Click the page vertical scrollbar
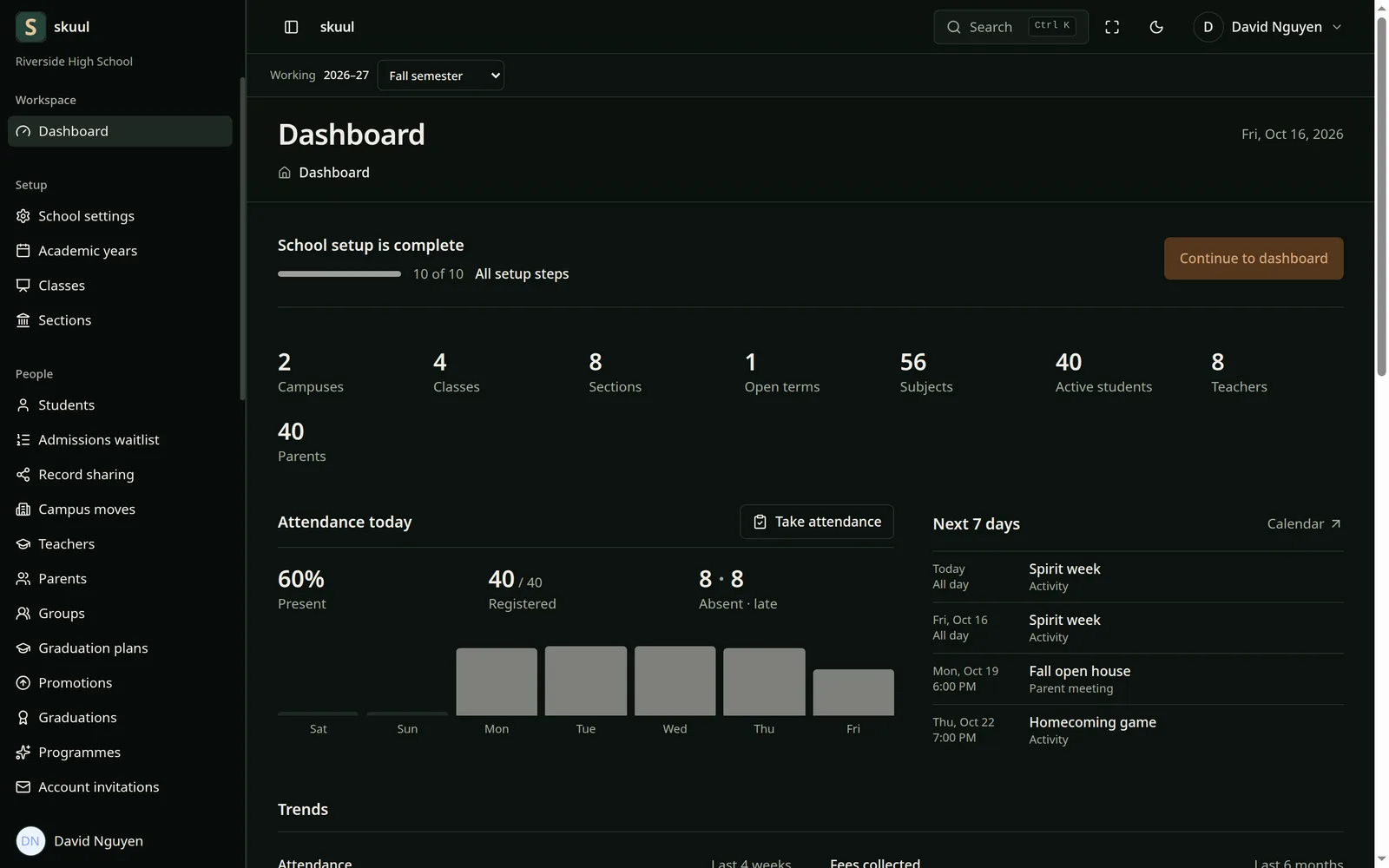Image resolution: width=1389 pixels, height=868 pixels. (x=1381, y=197)
